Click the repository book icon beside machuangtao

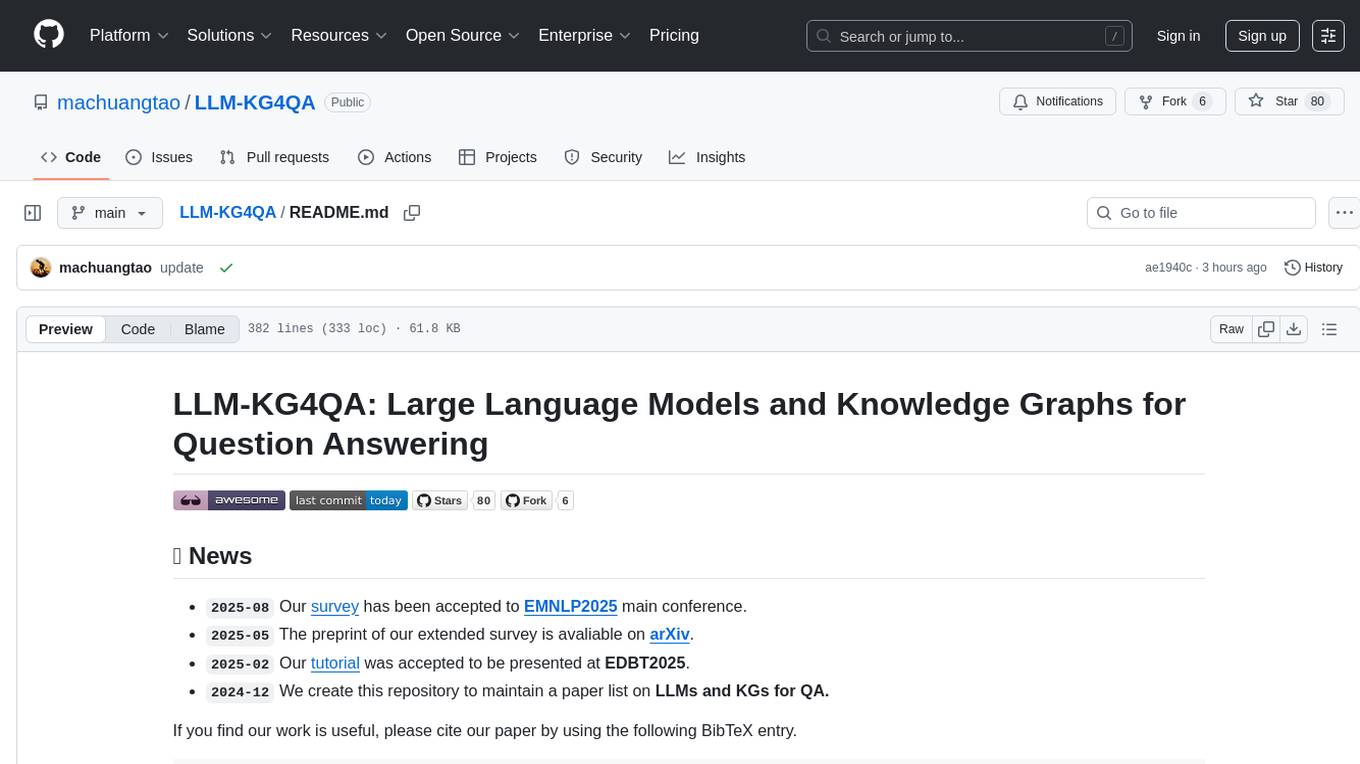40,102
